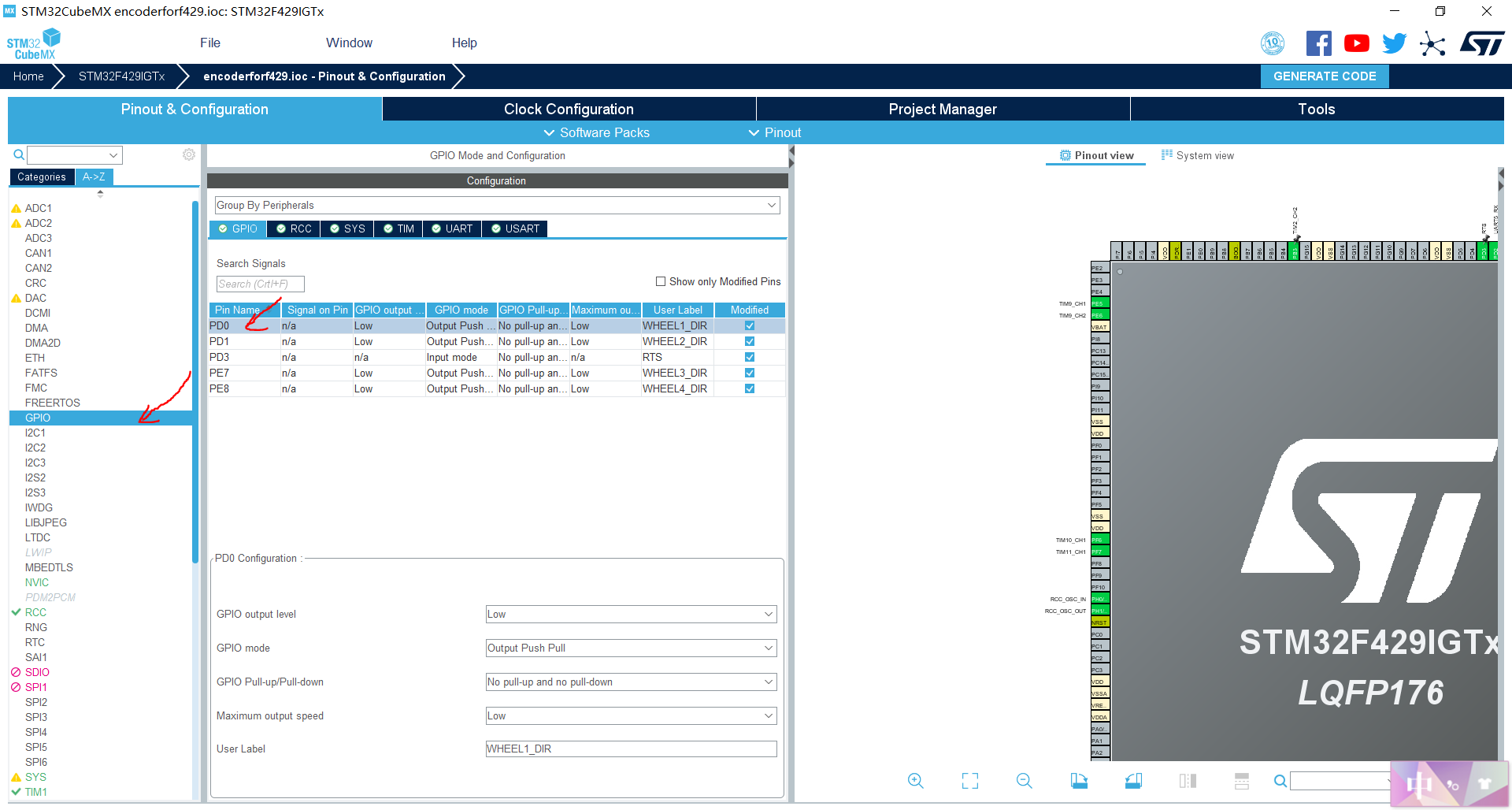Click STM32F429IGTx breadcrumb
The image size is (1512, 810).
[x=121, y=76]
